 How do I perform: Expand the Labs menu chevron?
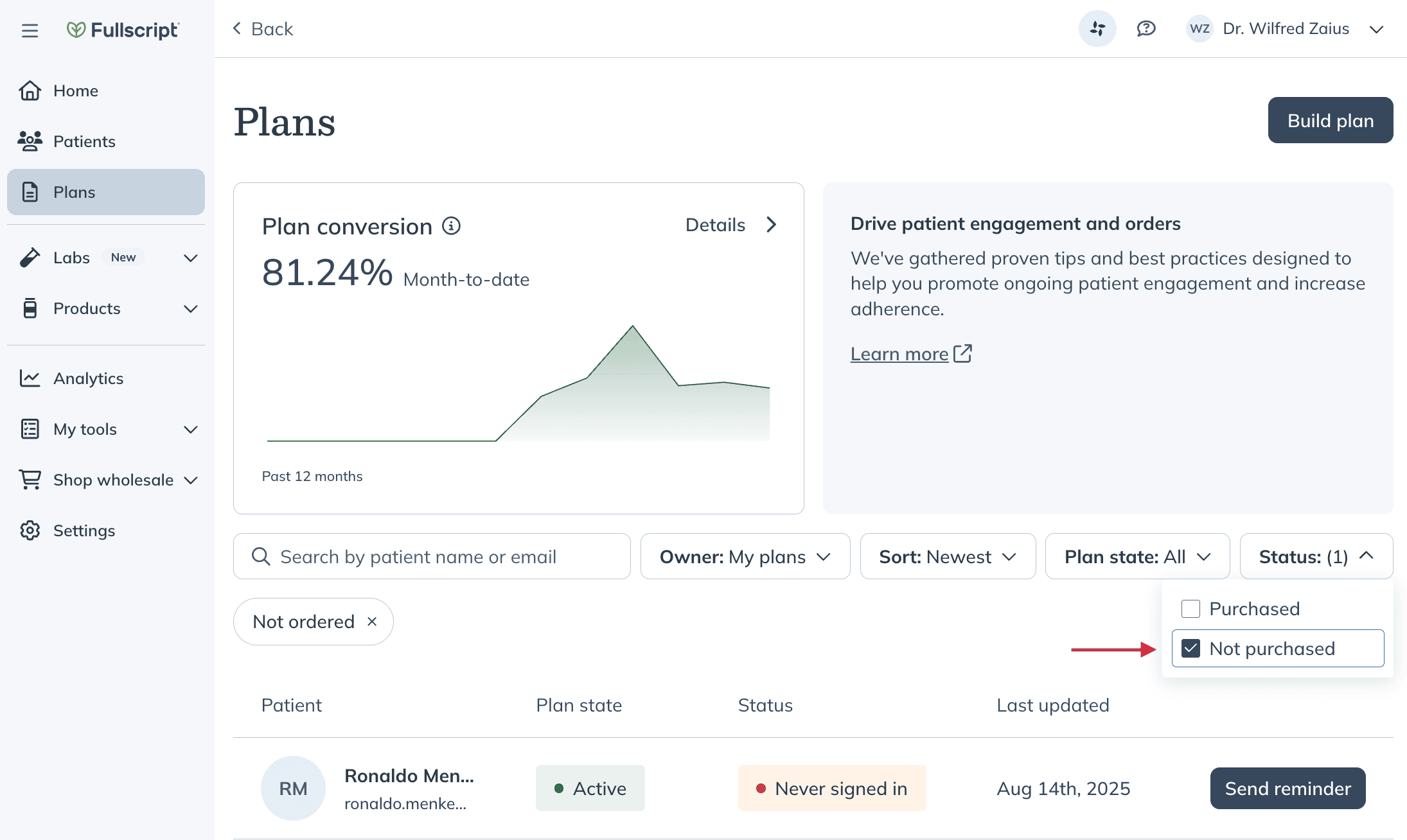190,258
